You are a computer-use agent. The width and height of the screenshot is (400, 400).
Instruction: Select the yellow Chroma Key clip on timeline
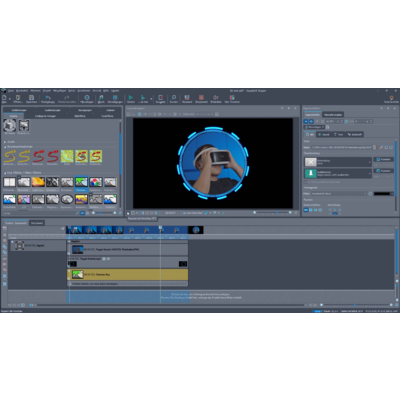pos(128,274)
